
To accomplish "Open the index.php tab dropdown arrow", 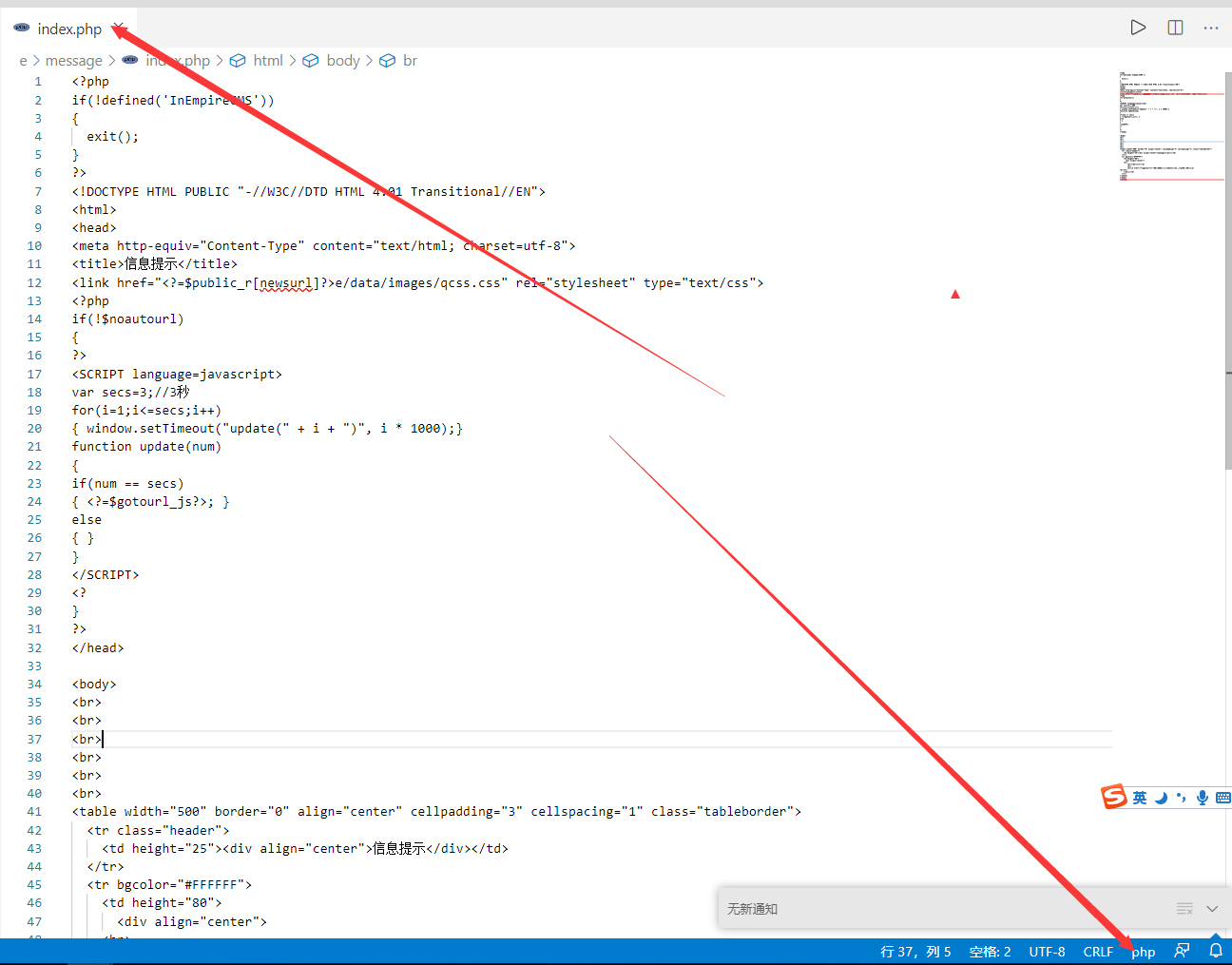I will coord(117,29).
